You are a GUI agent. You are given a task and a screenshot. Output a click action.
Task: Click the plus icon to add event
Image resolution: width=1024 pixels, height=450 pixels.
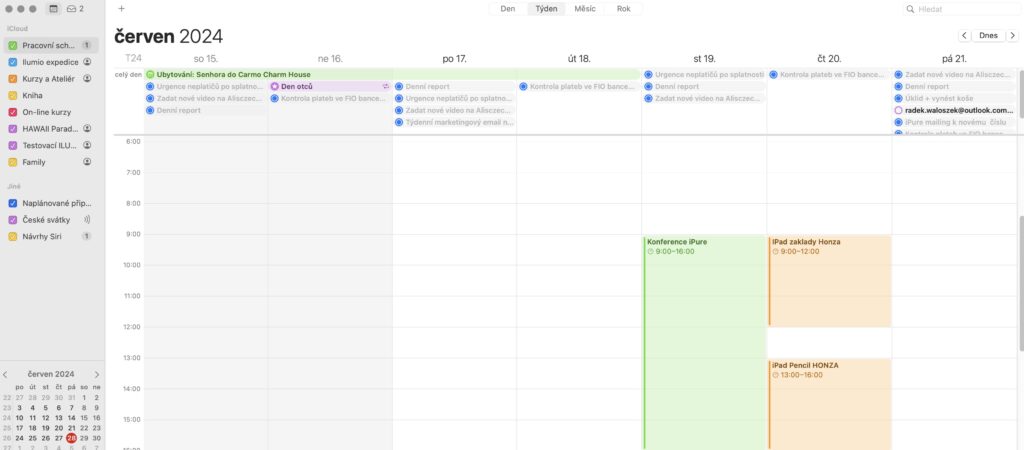pyautogui.click(x=121, y=8)
